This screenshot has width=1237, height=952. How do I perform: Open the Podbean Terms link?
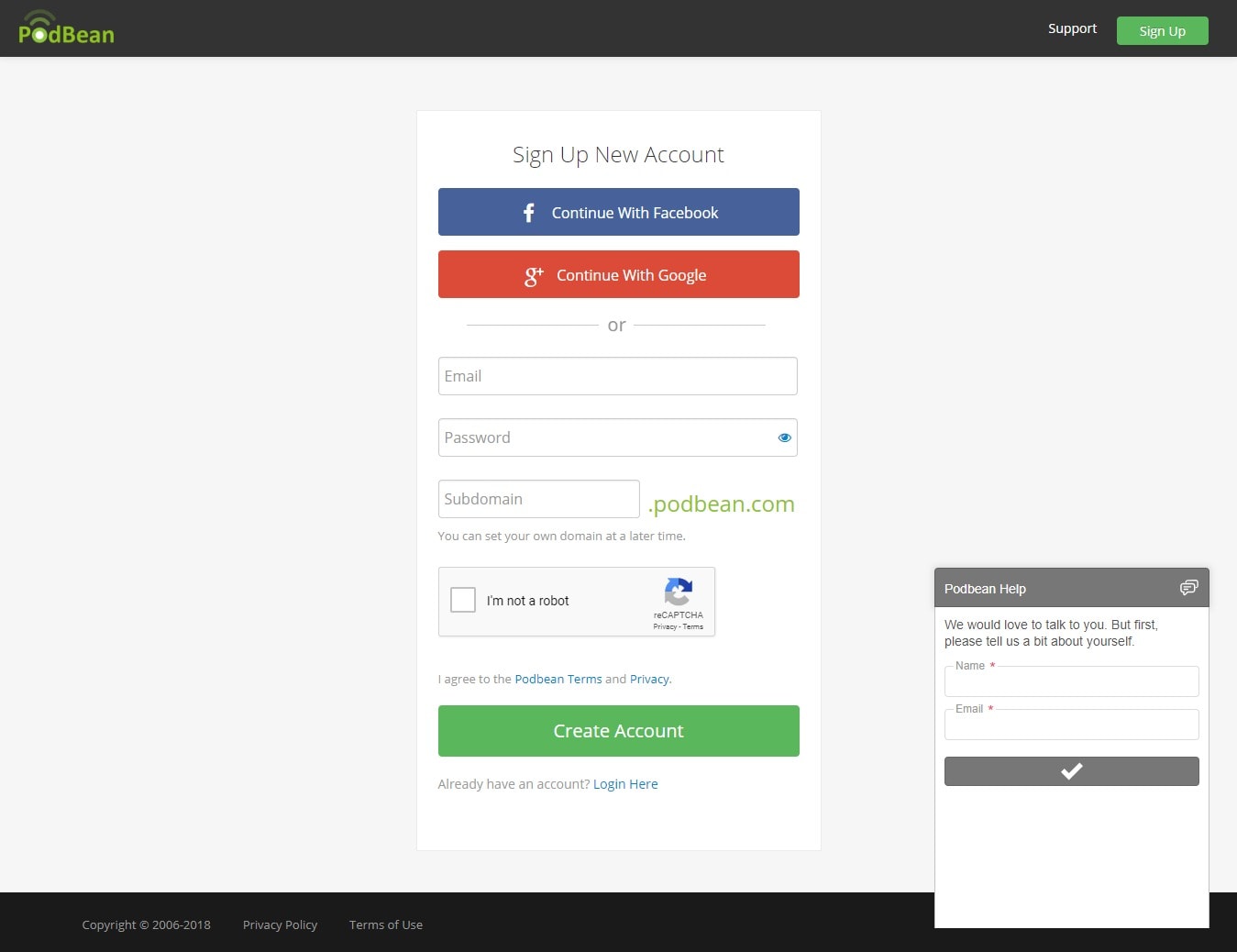tap(558, 679)
